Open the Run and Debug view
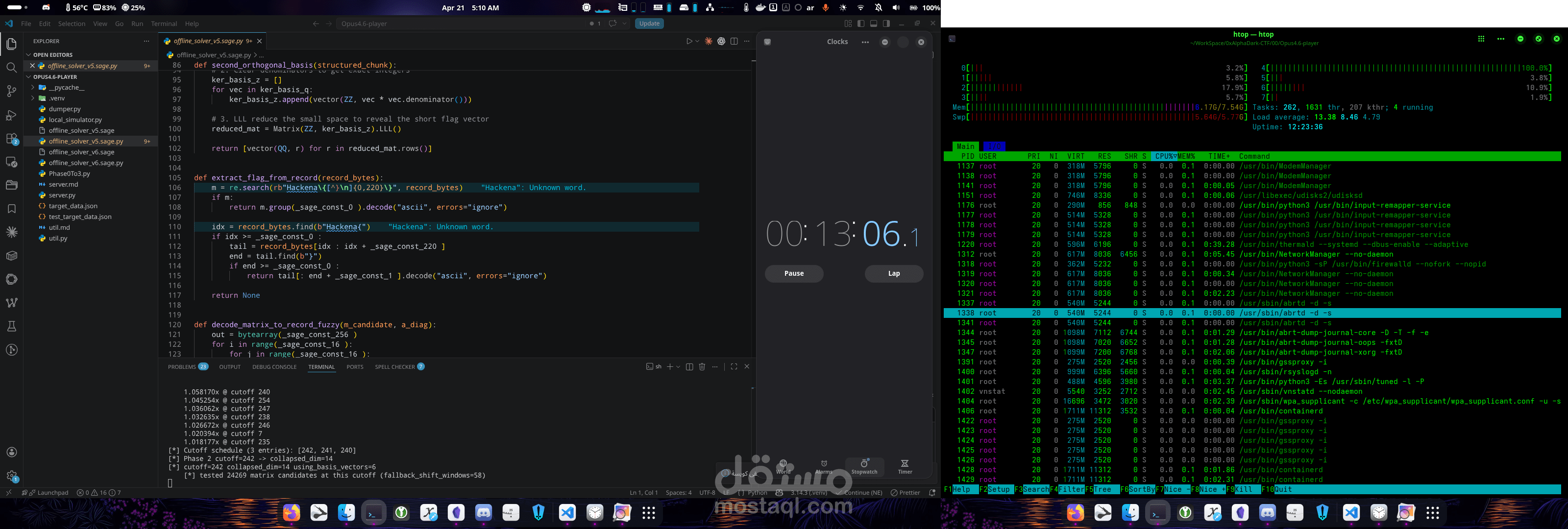Image resolution: width=1568 pixels, height=529 pixels. [12, 115]
